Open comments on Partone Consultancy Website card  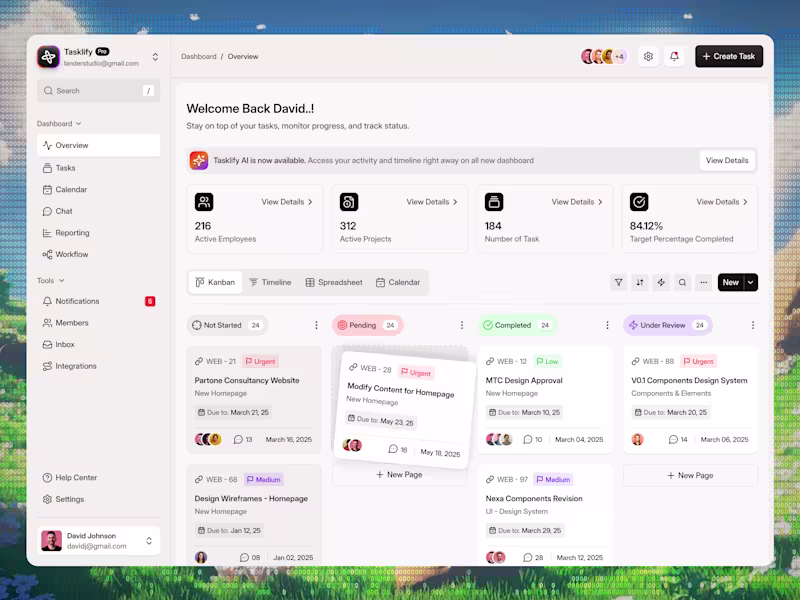pos(243,439)
